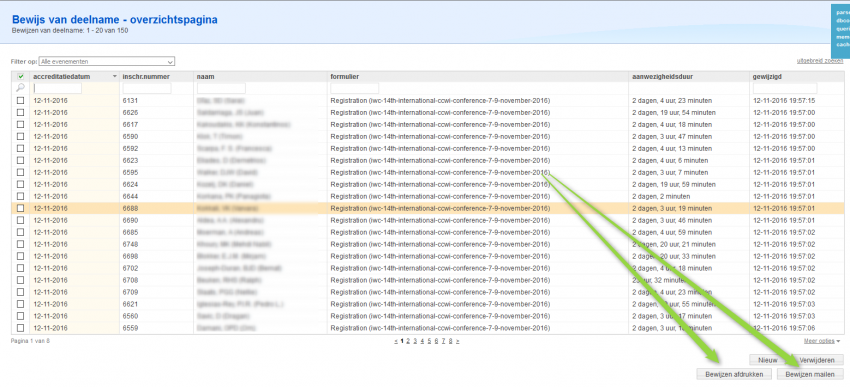Select the timestamp '12-11-2016 19:57:06'
The image size is (850, 387).
(784, 328)
